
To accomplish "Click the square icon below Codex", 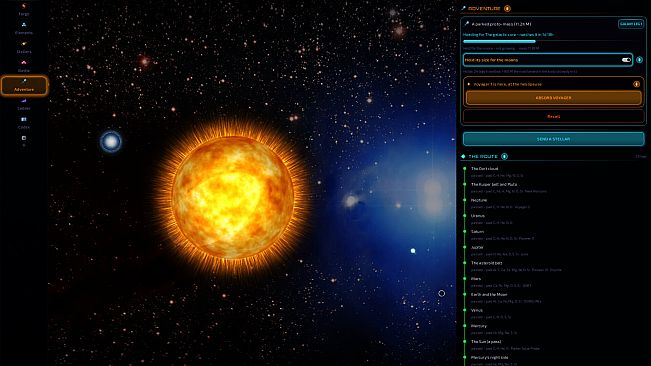I will (24, 138).
